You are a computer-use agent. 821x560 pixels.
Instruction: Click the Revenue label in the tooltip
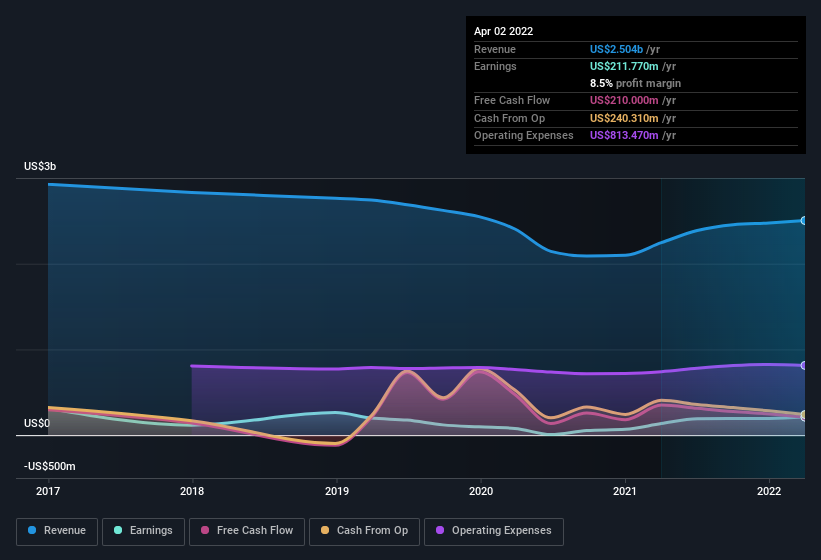coord(495,49)
